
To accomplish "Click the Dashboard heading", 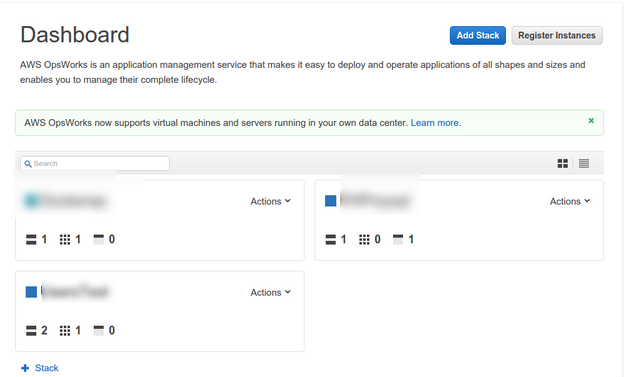I will (x=75, y=35).
